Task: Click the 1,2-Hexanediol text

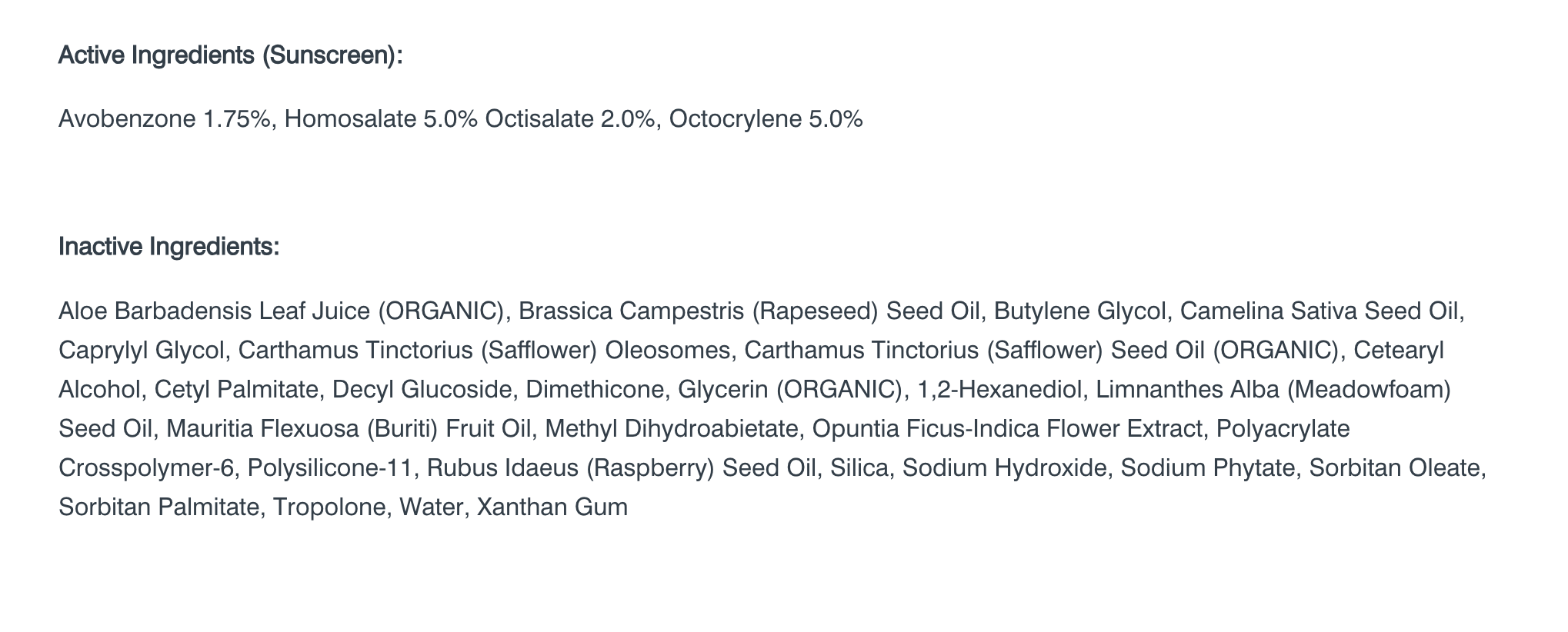Action: click(x=999, y=390)
